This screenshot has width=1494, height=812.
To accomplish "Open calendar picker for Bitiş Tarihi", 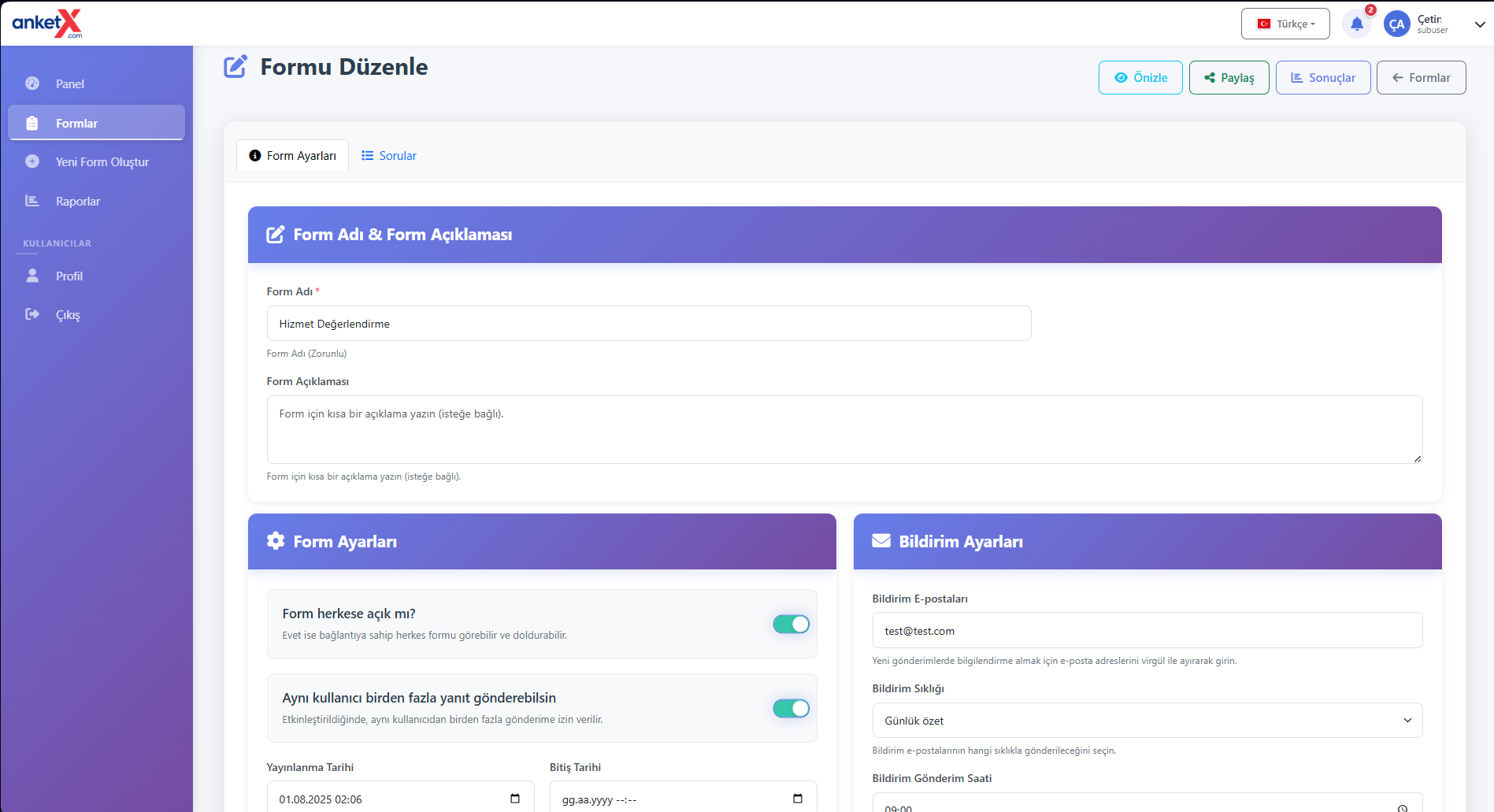I will coord(797,799).
